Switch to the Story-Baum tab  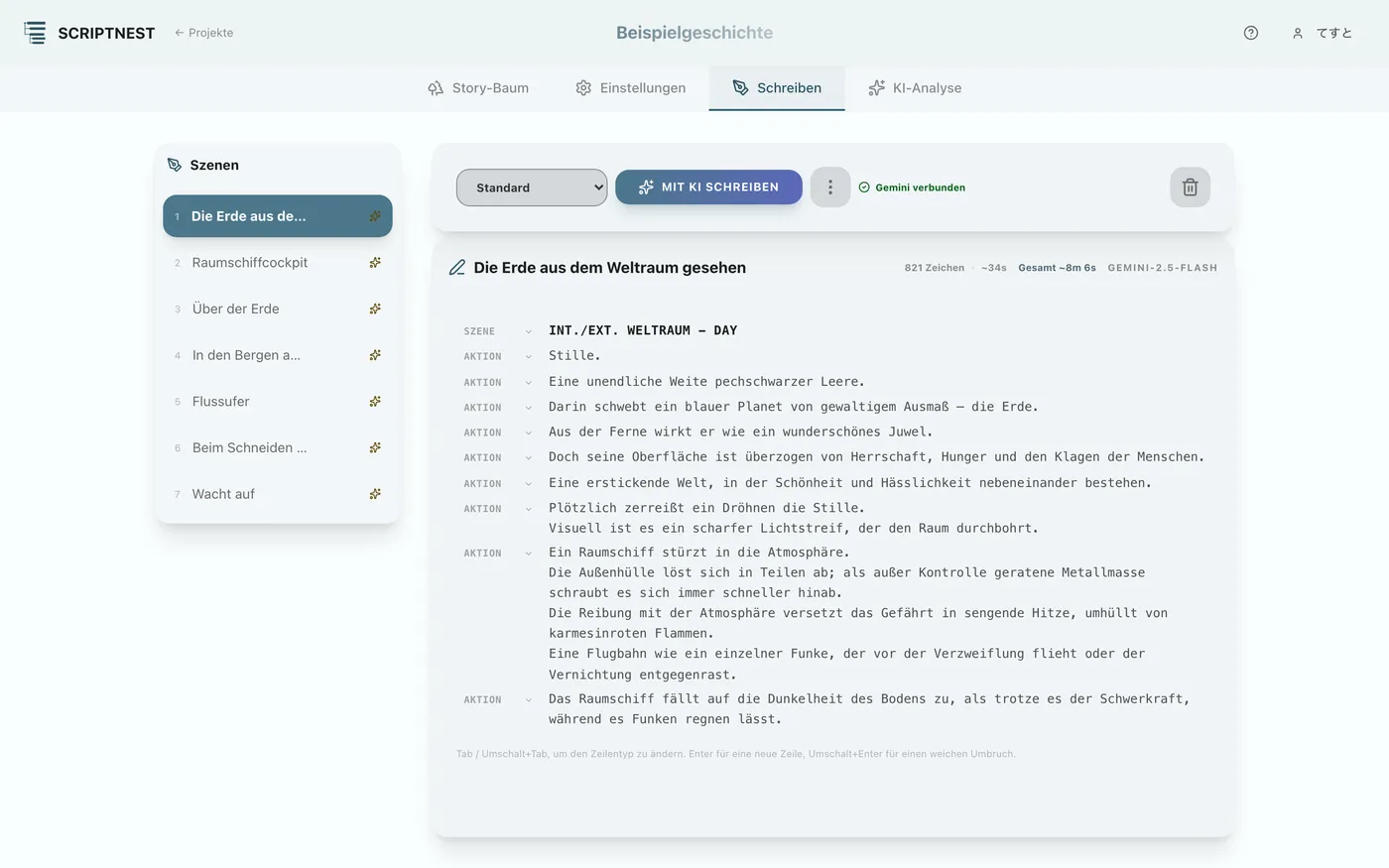478,88
